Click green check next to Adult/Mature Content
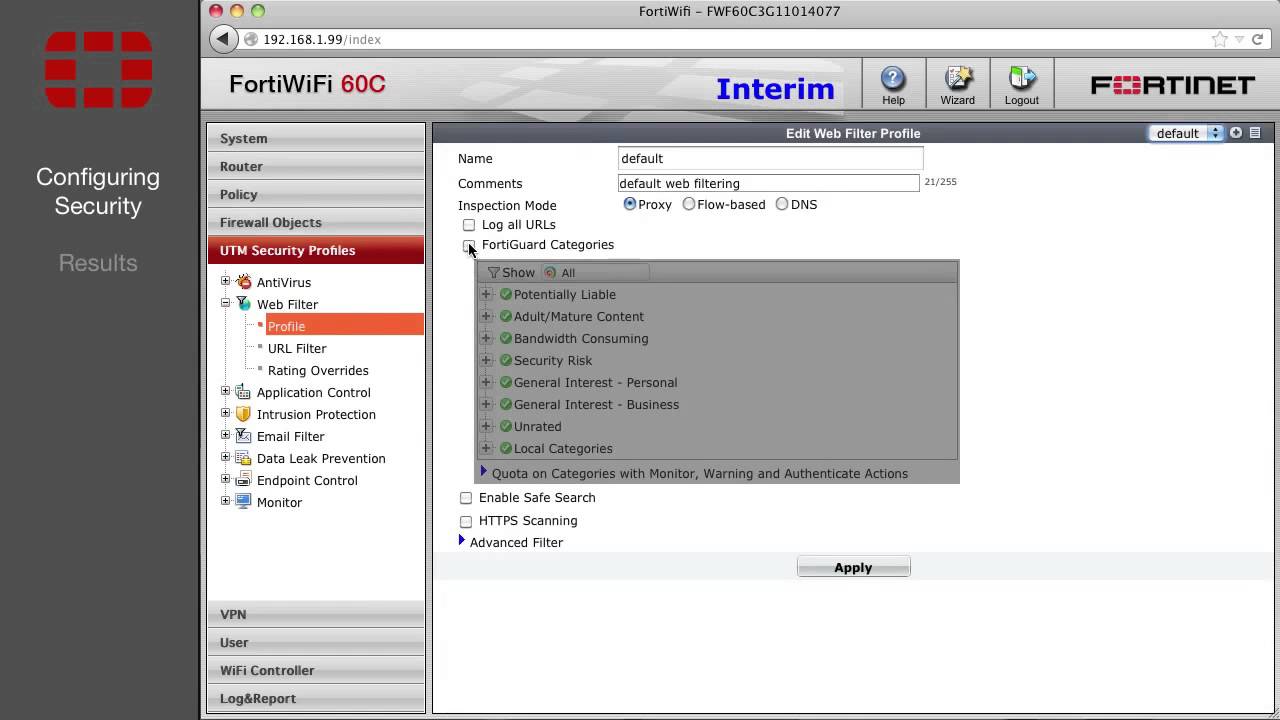1280x720 pixels. pyautogui.click(x=506, y=316)
